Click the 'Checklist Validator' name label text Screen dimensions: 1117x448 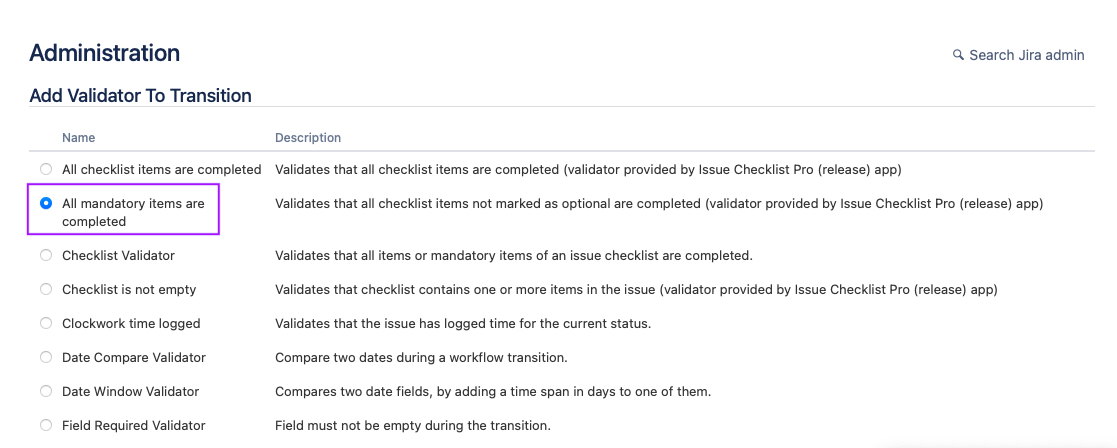[118, 255]
